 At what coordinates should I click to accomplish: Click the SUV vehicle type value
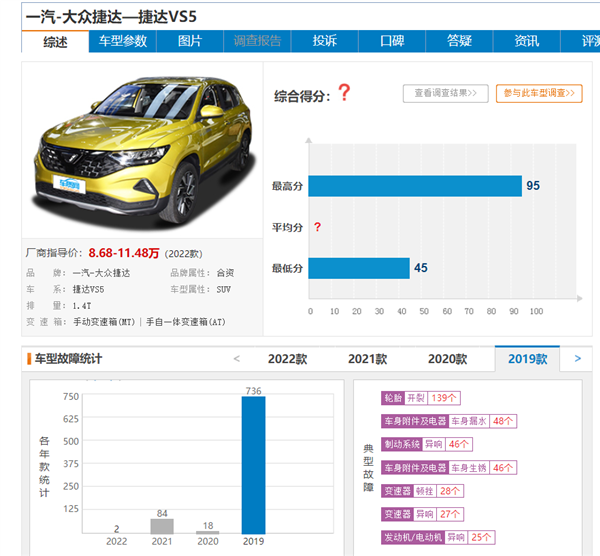pyautogui.click(x=224, y=290)
